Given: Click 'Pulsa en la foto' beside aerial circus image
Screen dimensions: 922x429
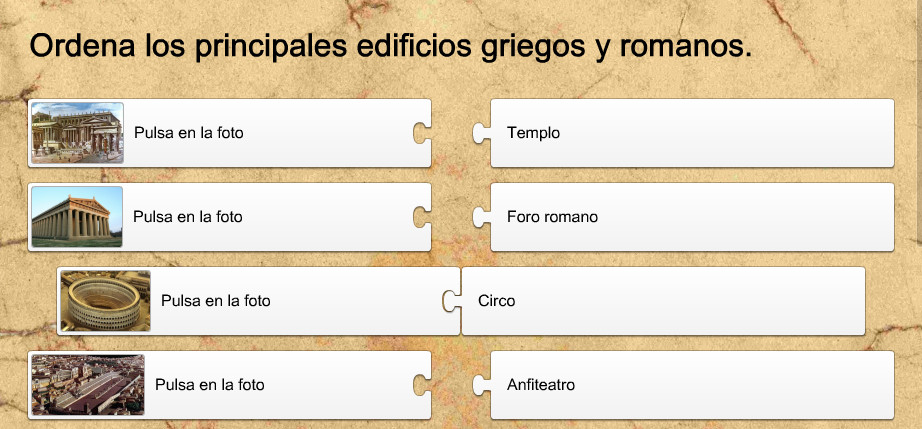Looking at the screenshot, I should 210,385.
